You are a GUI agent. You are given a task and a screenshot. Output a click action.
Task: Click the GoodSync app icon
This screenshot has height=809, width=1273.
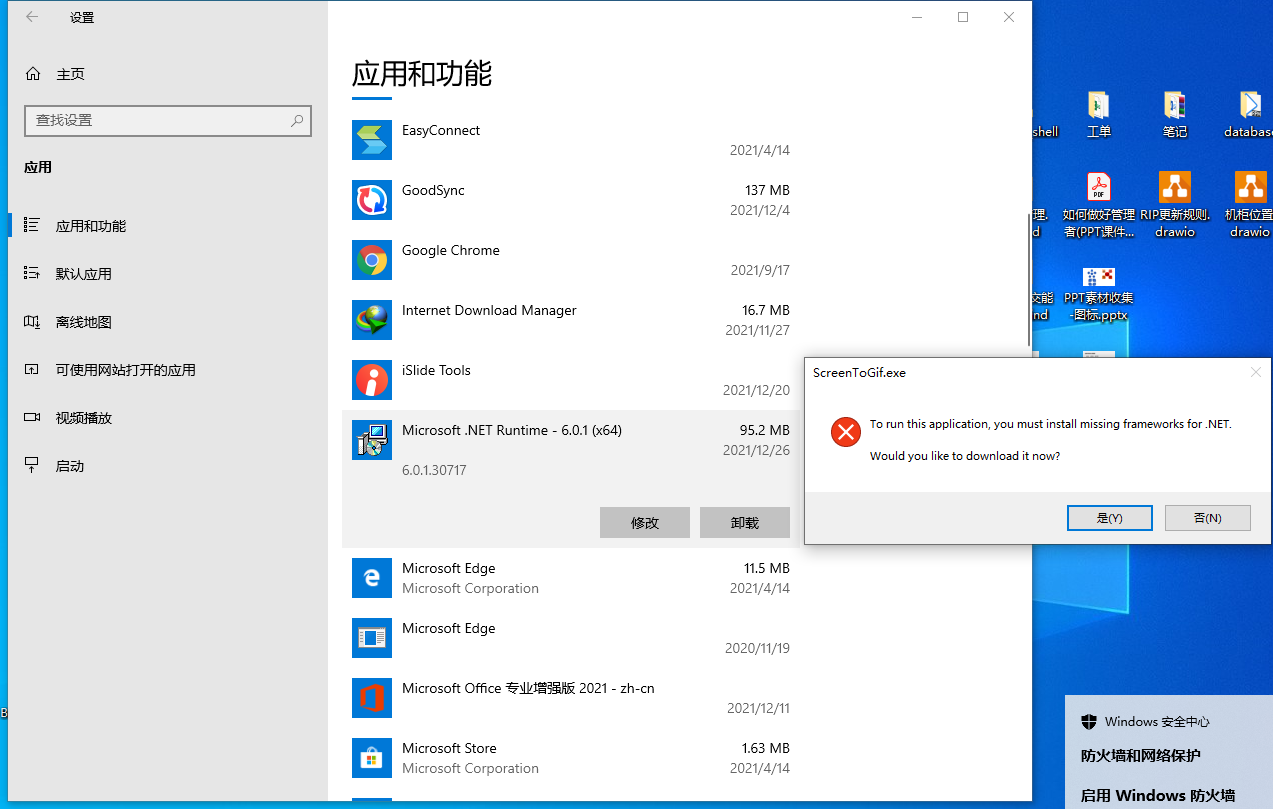[372, 200]
